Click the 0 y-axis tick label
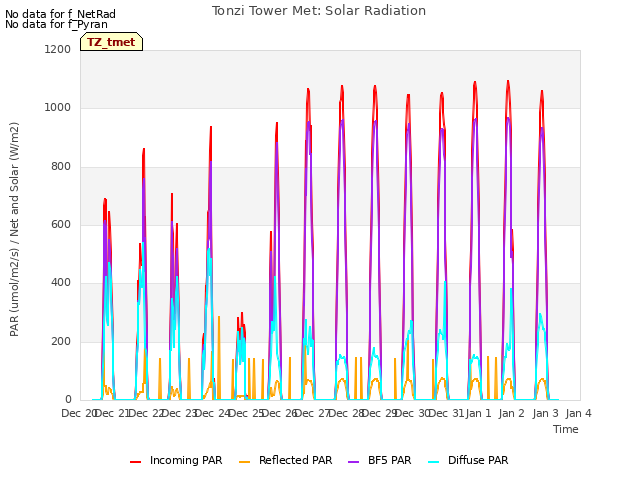Viewport: 640px width, 480px height. 68,400
